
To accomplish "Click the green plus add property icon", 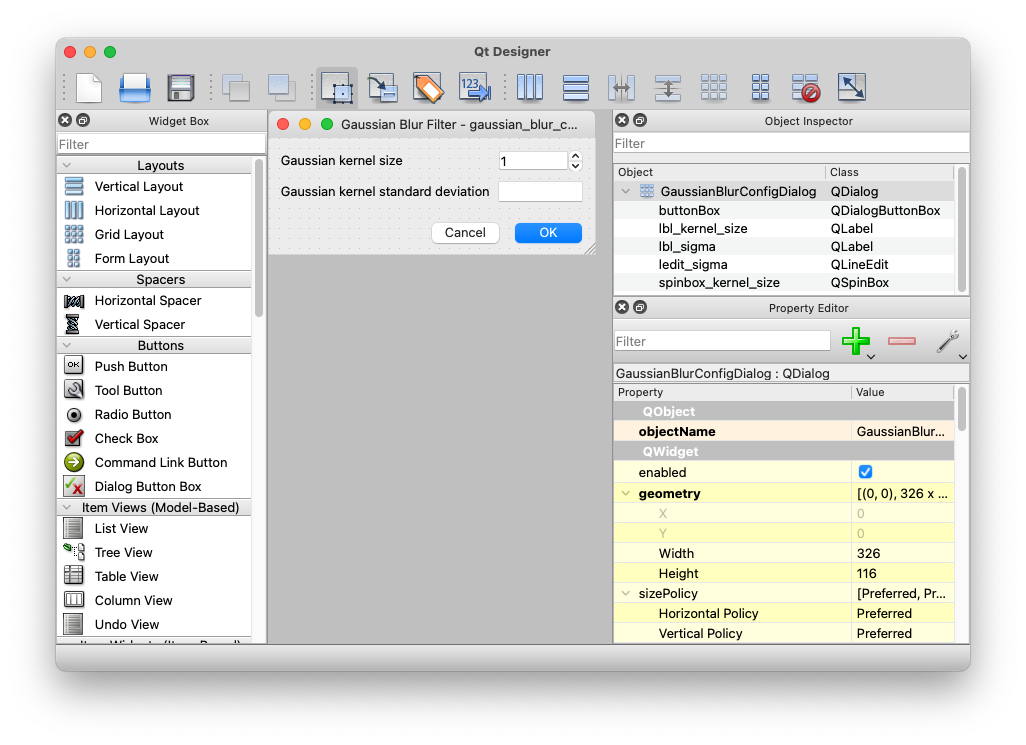I will [x=855, y=341].
